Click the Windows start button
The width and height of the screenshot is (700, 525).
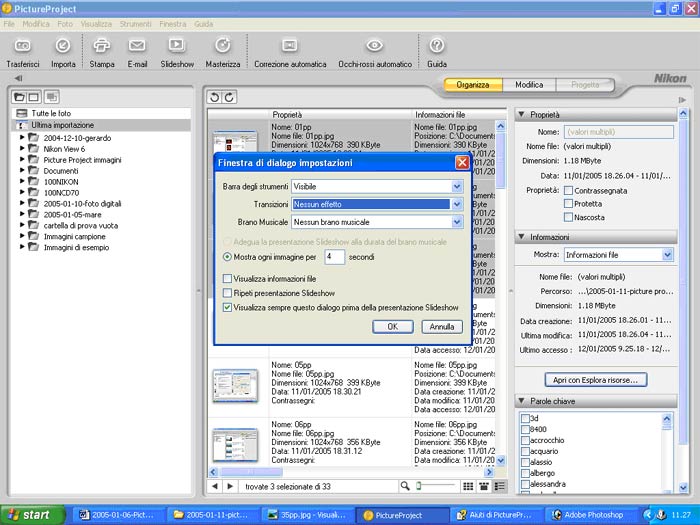click(32, 515)
